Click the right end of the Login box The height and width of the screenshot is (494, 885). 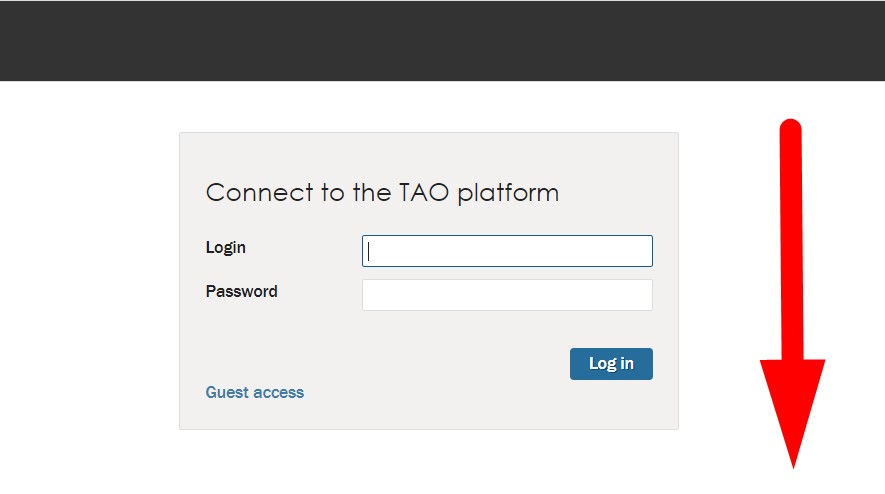pos(640,251)
